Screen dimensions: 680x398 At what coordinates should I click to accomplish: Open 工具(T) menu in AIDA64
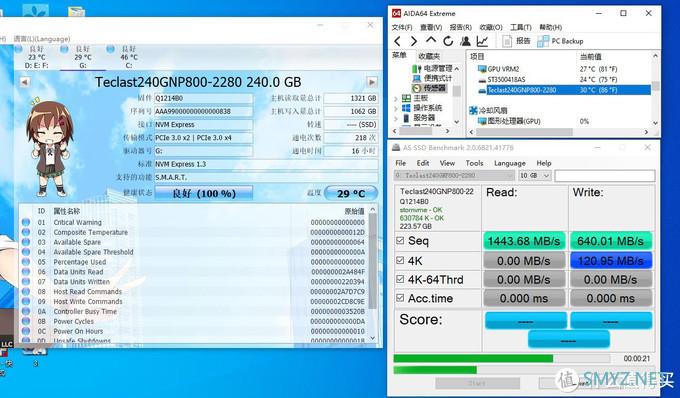click(520, 27)
